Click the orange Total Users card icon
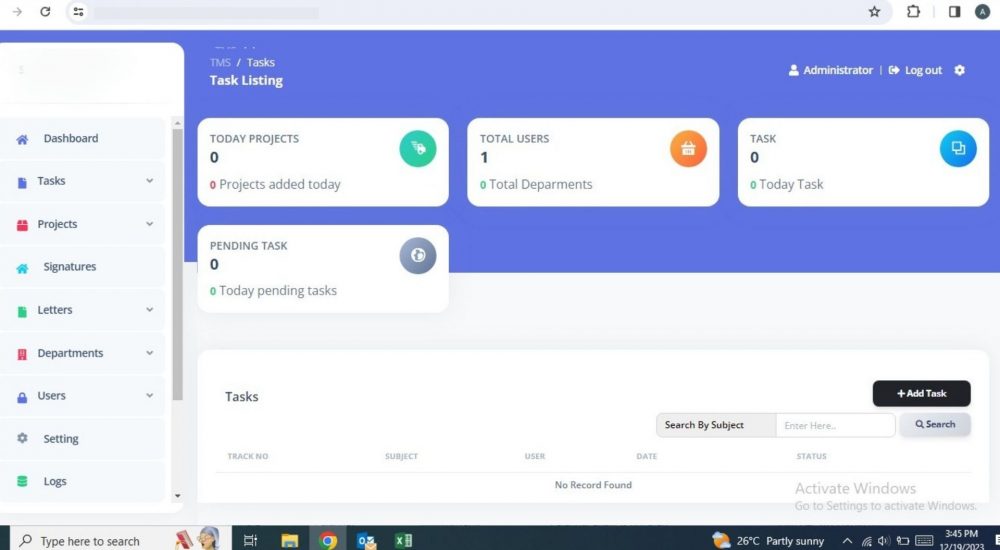 pyautogui.click(x=688, y=149)
